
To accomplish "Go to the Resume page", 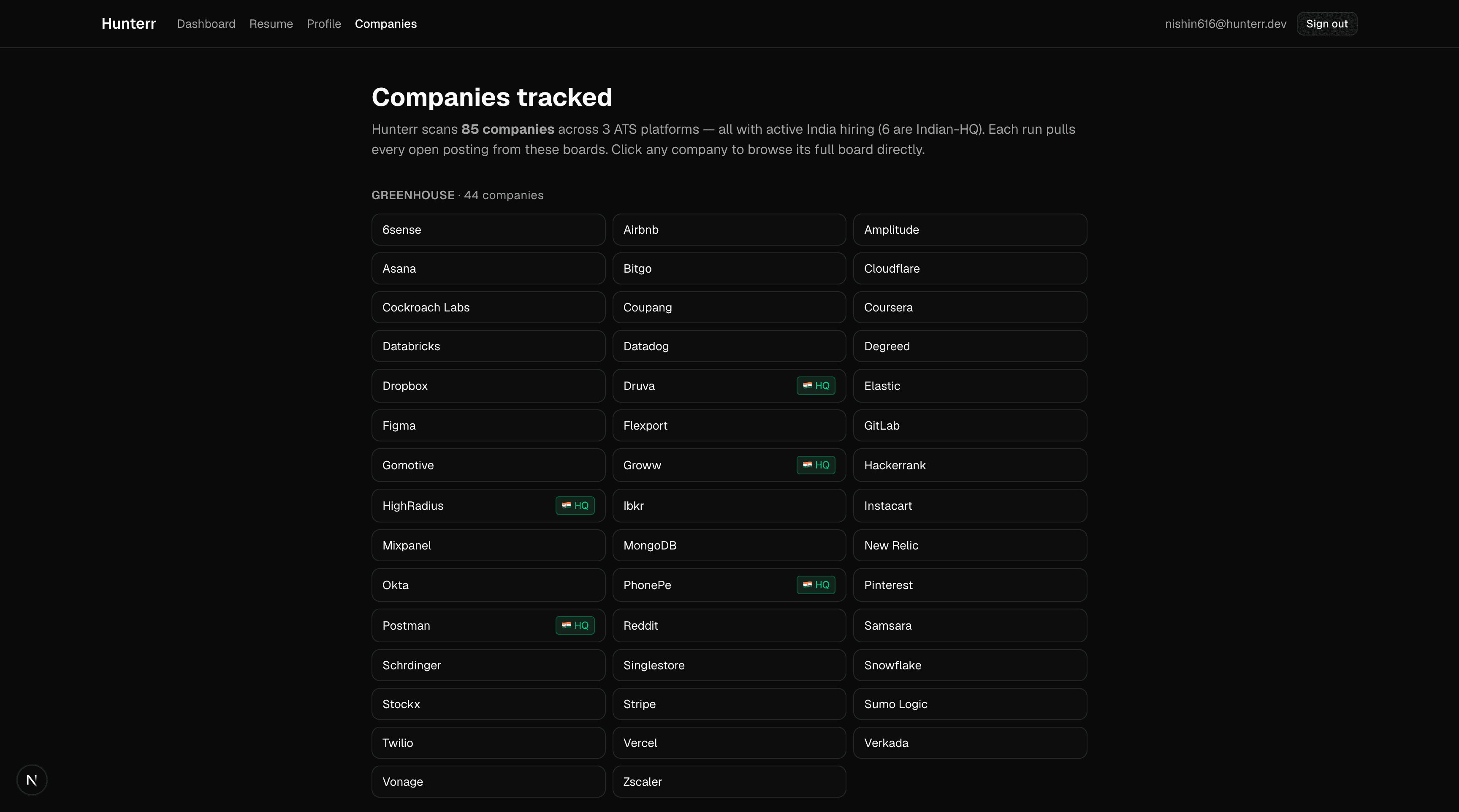I will (271, 24).
